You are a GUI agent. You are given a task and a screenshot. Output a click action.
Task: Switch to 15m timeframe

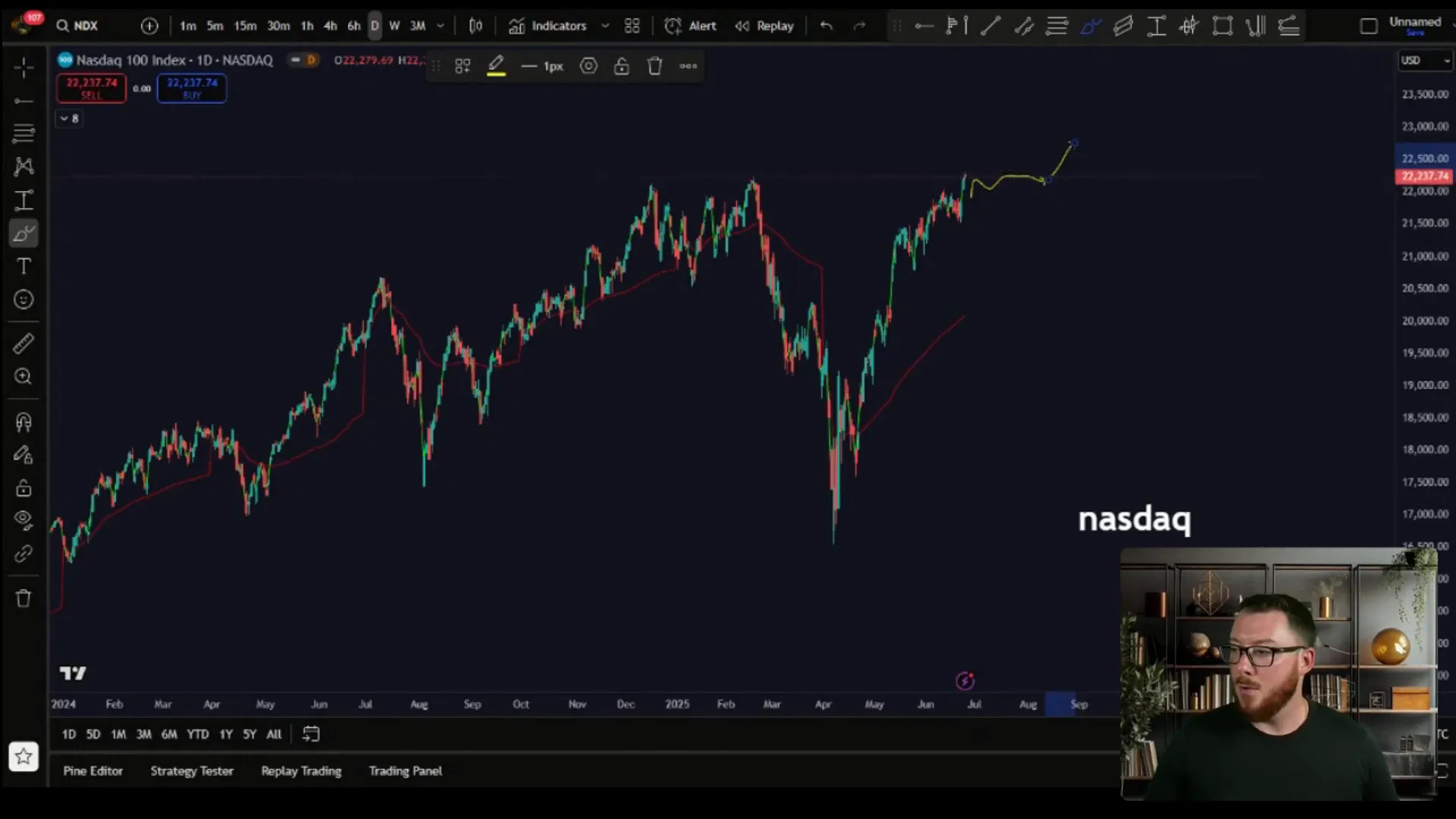(x=245, y=26)
